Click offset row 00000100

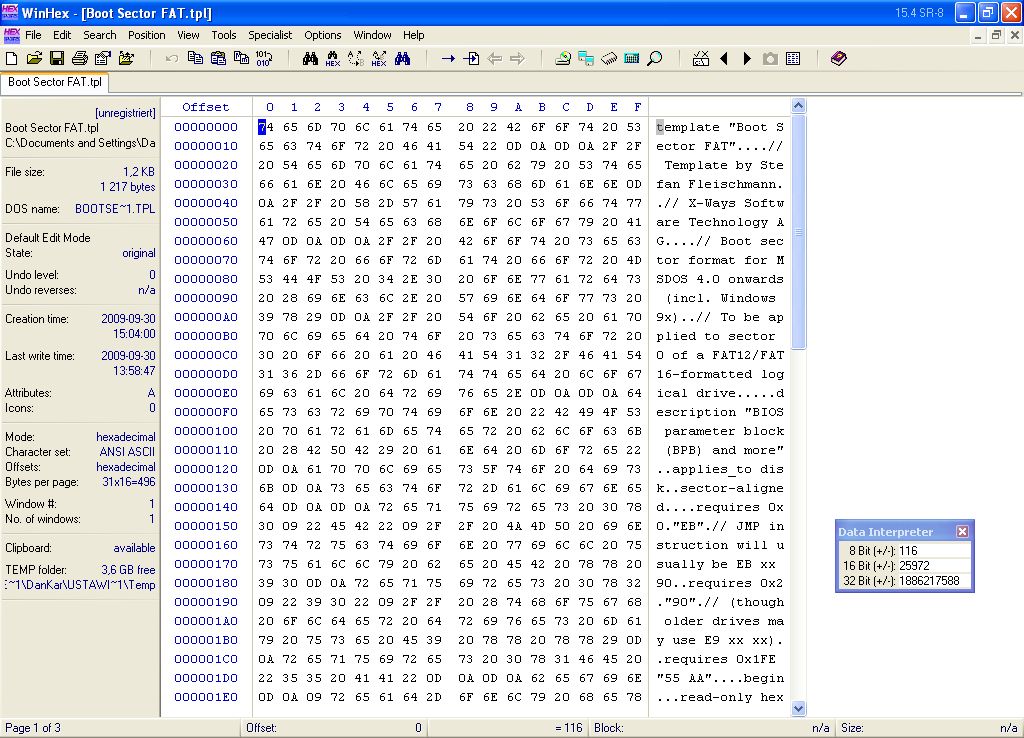(206, 431)
